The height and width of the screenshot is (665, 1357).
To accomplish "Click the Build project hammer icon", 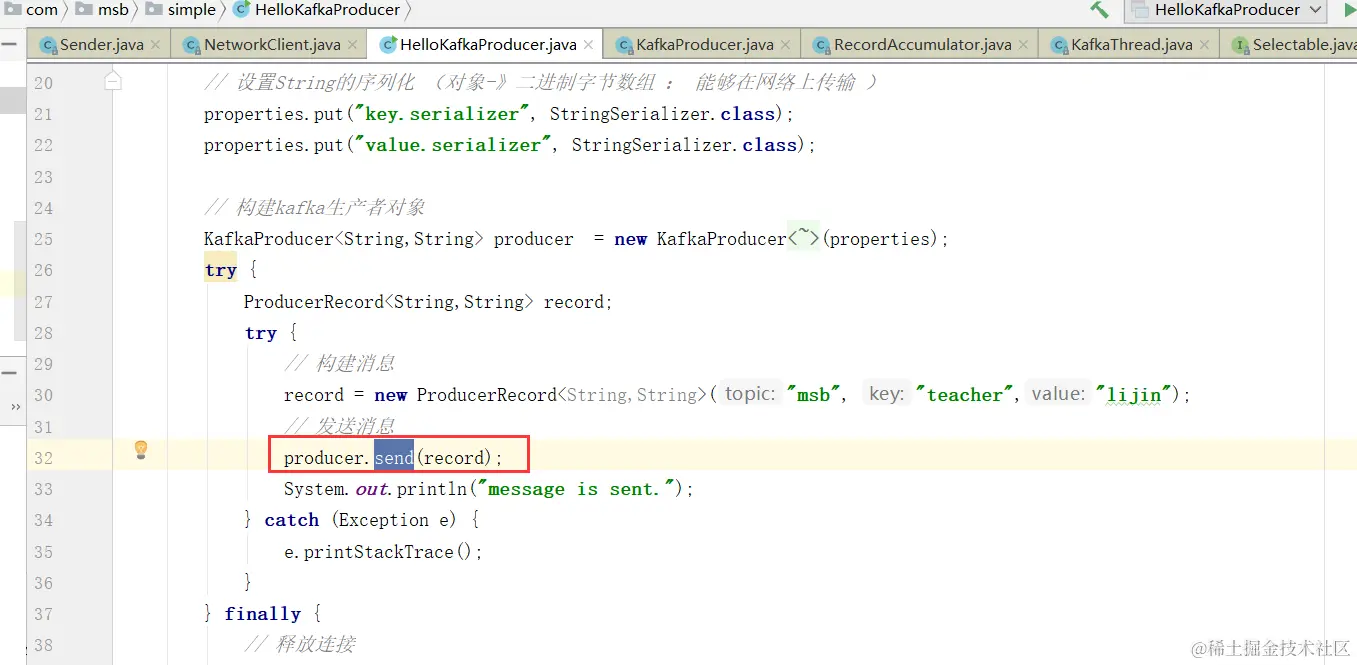I will (1099, 10).
